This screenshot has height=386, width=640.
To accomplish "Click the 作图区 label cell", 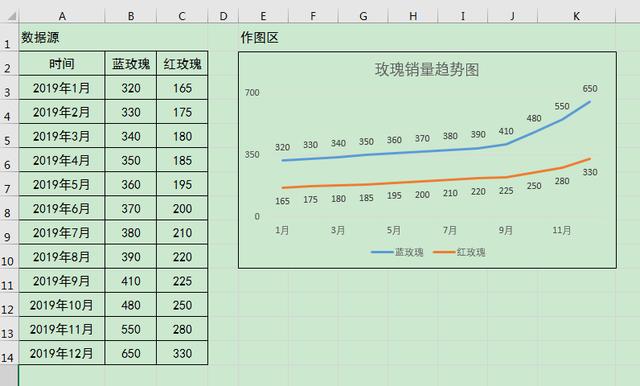I will pos(263,38).
